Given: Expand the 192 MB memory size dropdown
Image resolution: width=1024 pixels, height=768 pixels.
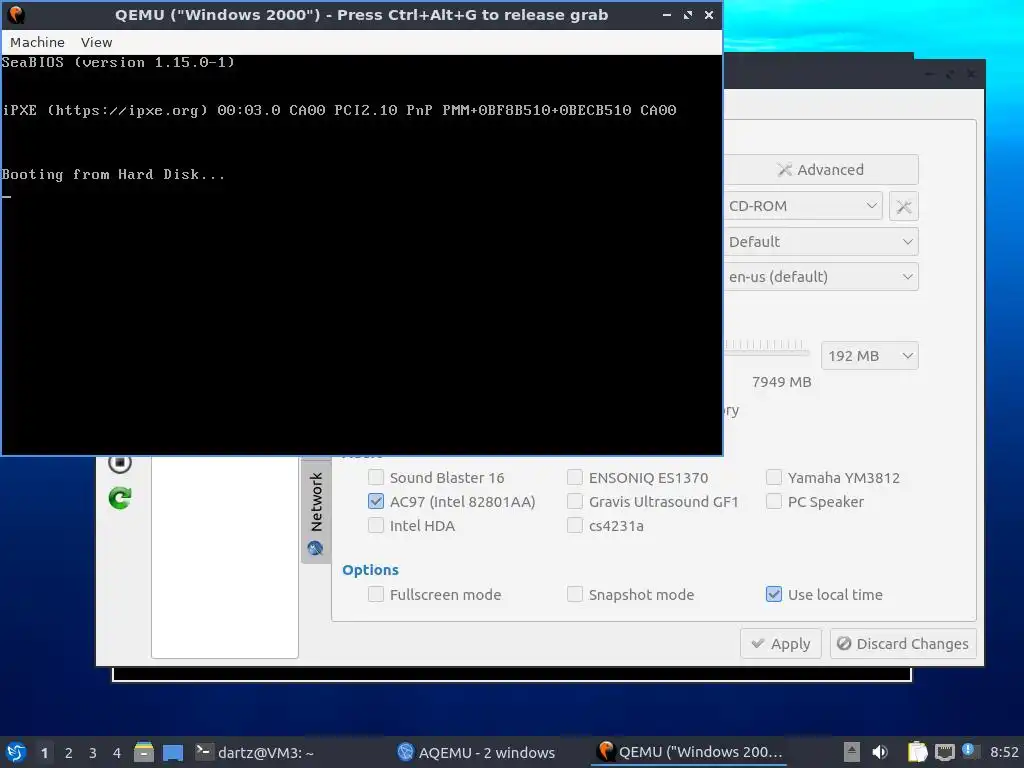Looking at the screenshot, I should [x=869, y=356].
